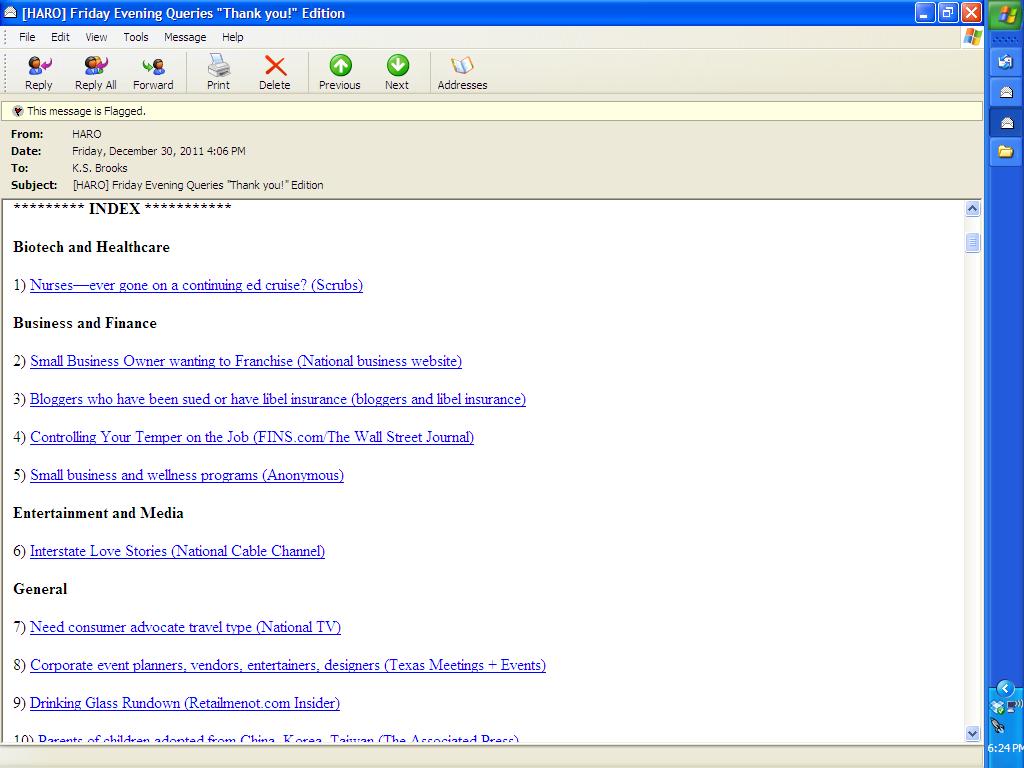Forward this HARO message
1024x768 pixels.
153,72
